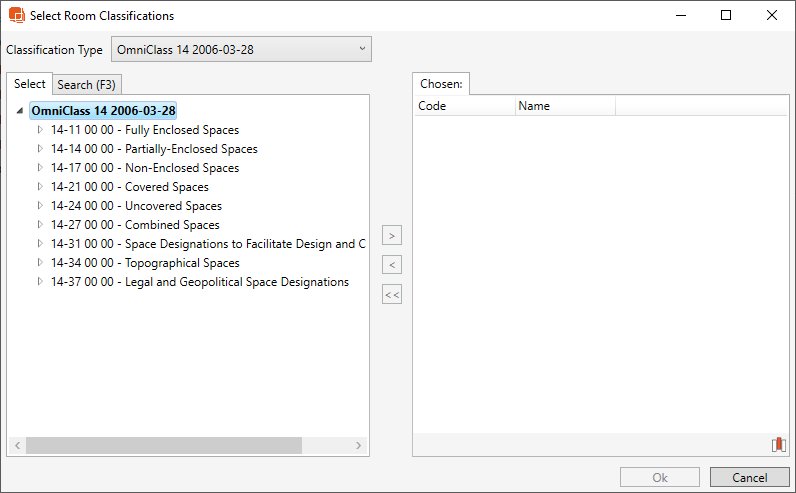The height and width of the screenshot is (493, 796).
Task: Open the Select tab
Action: pyautogui.click(x=29, y=84)
